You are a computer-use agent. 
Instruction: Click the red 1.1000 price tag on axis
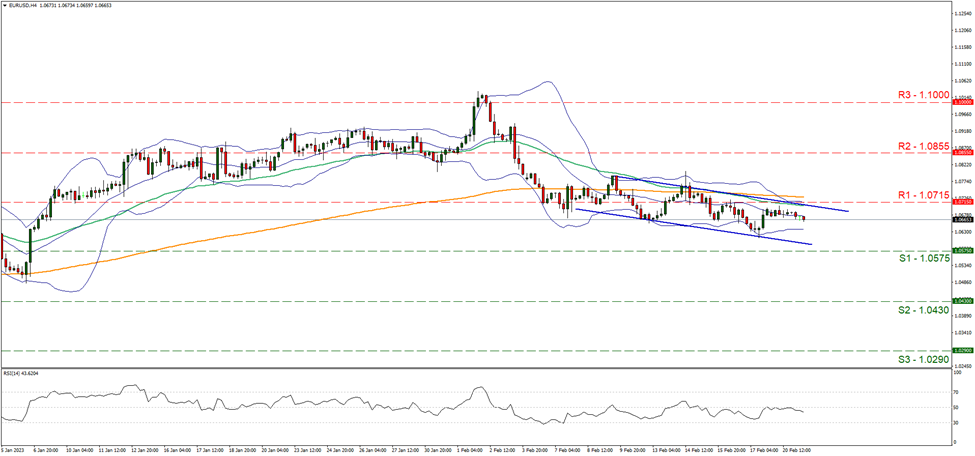pyautogui.click(x=961, y=102)
